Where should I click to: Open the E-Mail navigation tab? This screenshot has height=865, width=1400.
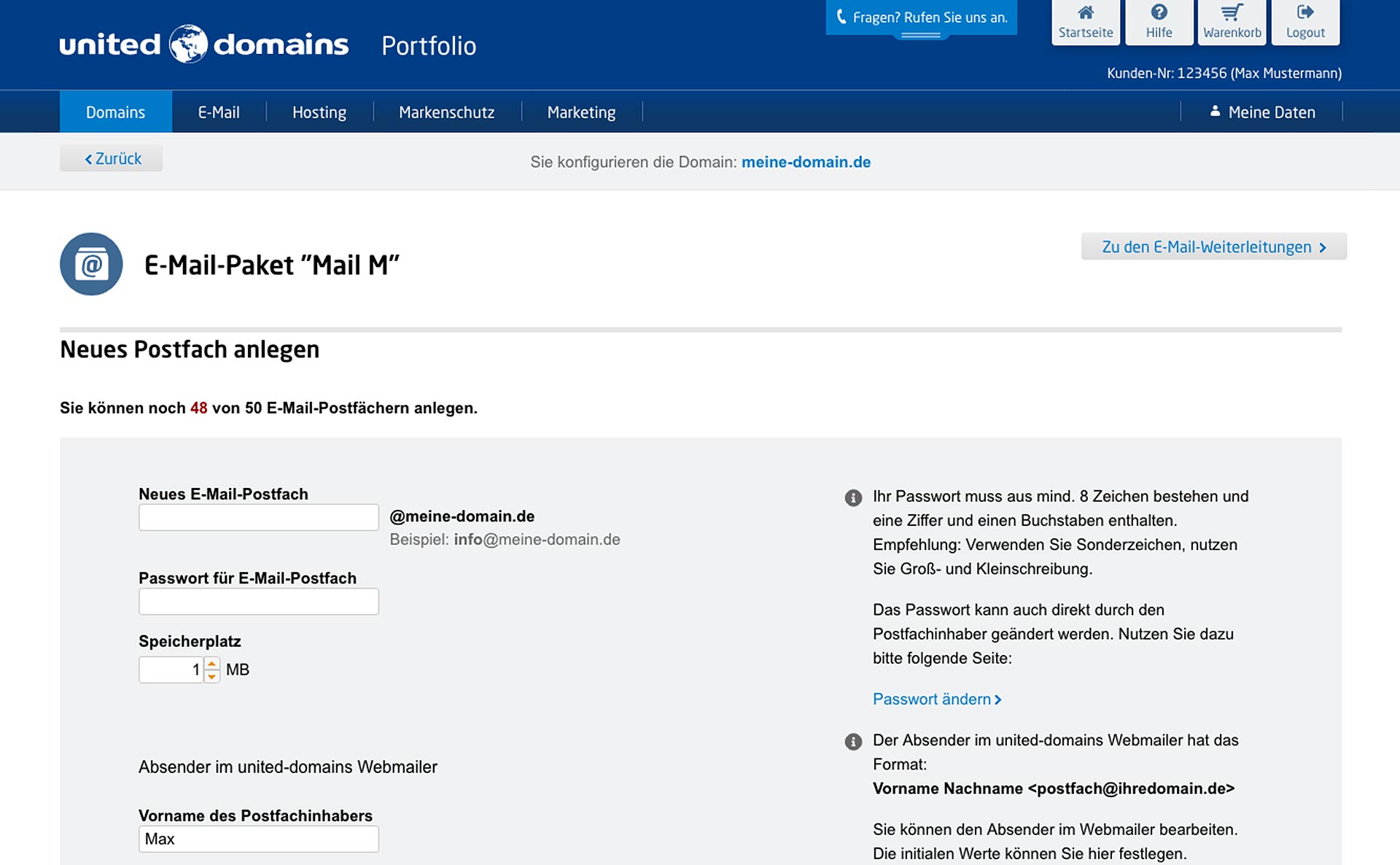[219, 112]
